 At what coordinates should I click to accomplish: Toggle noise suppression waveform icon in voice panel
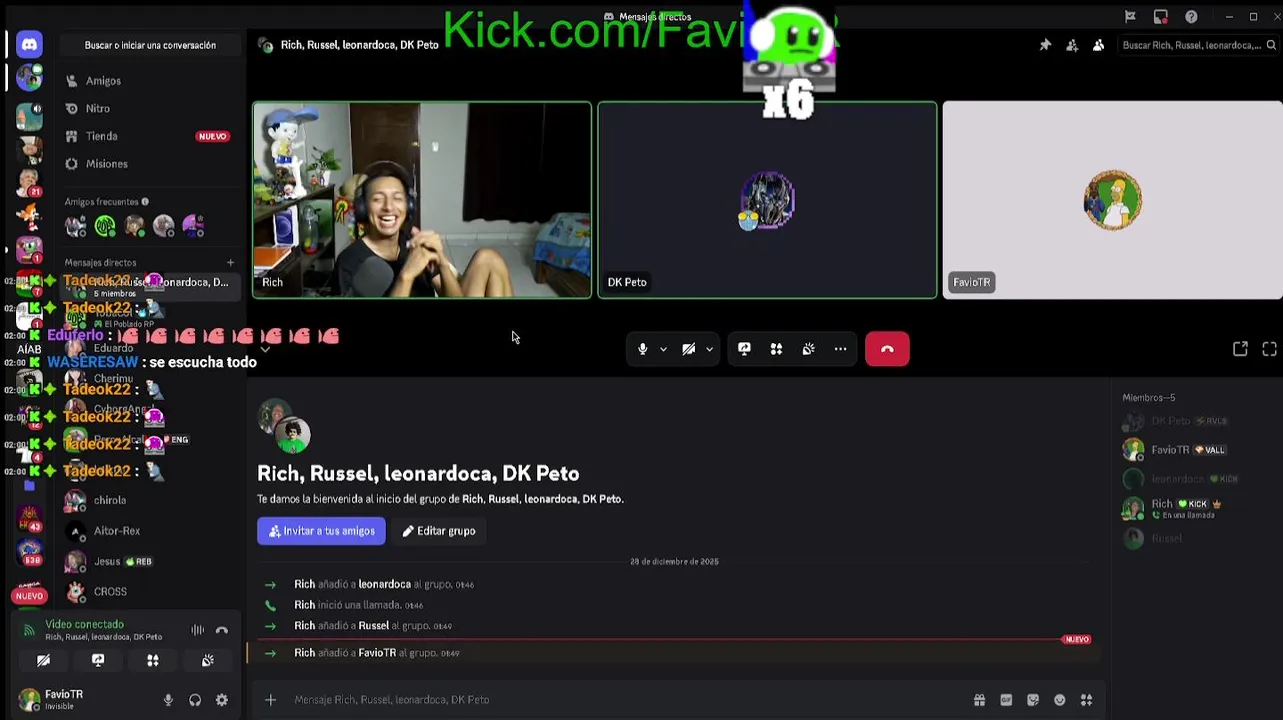pyautogui.click(x=198, y=630)
